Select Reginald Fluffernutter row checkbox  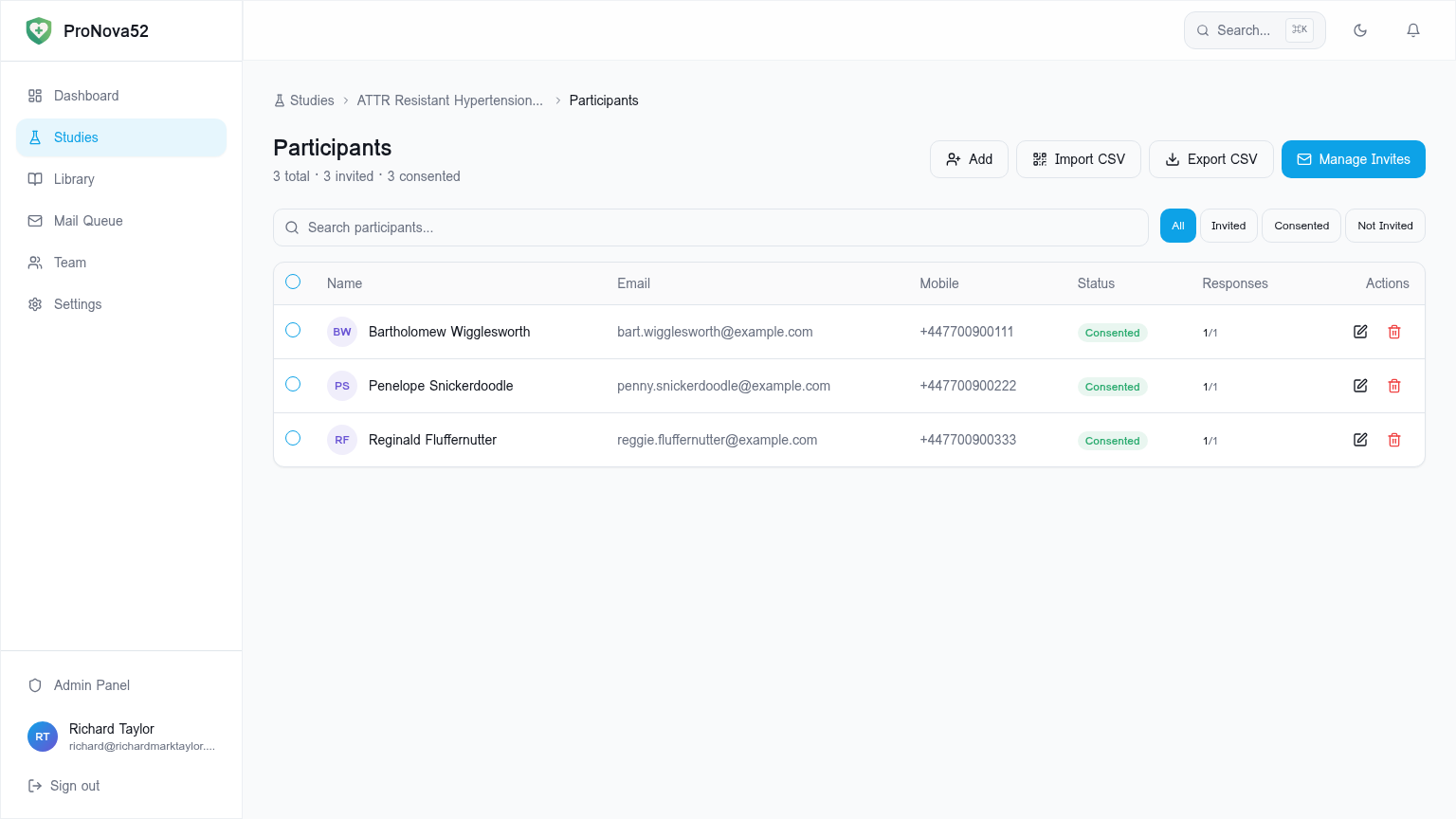click(293, 438)
